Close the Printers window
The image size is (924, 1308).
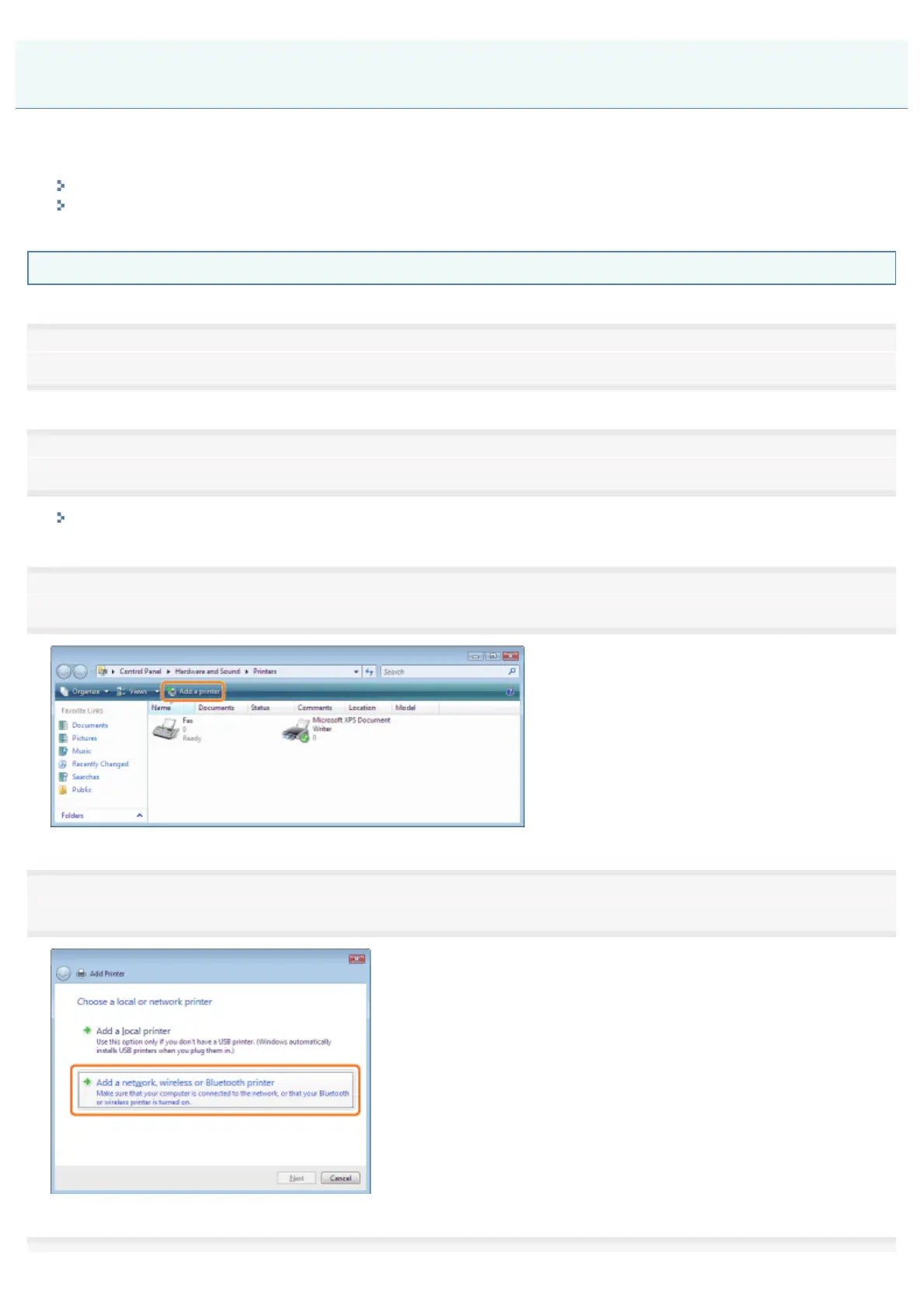point(510,656)
